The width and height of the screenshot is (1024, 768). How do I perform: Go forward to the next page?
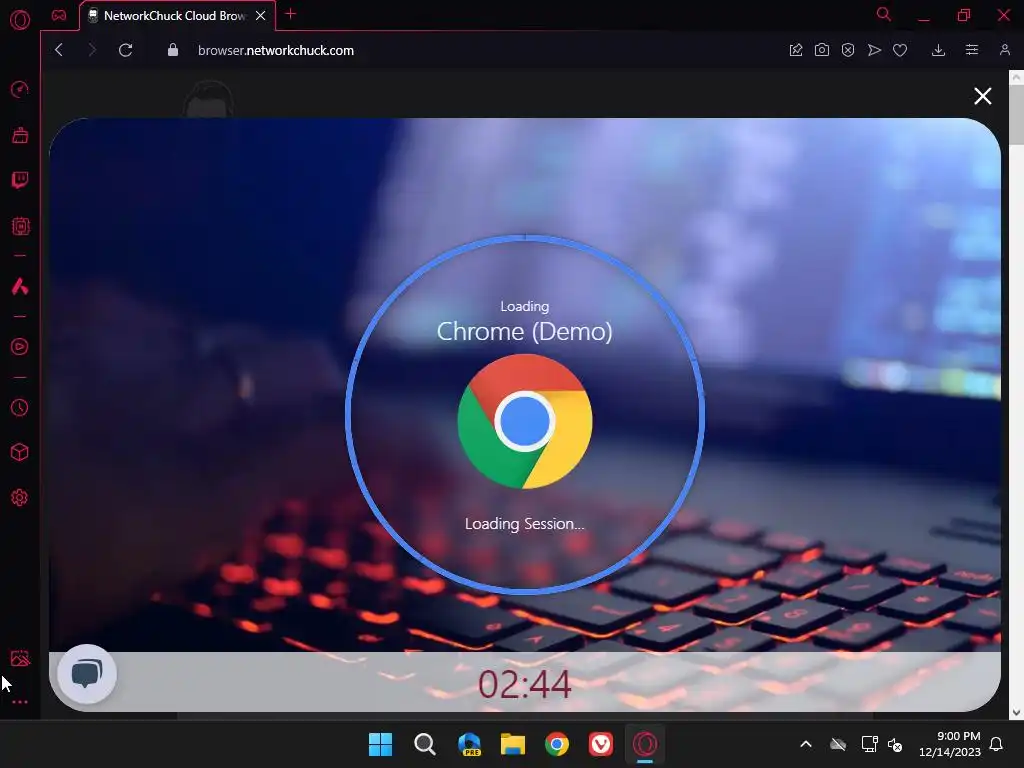point(91,50)
